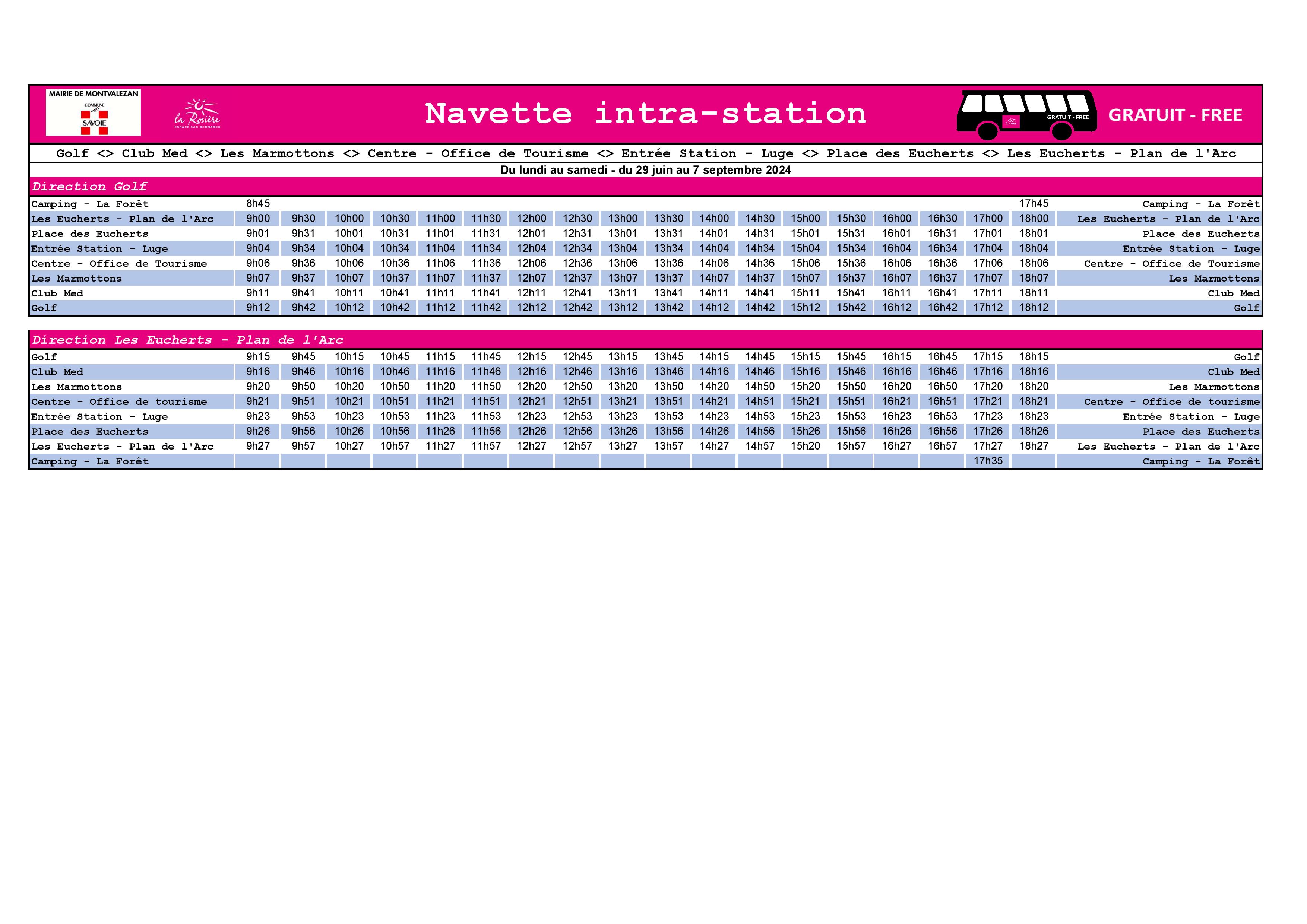
Task: Select the 10h41 Club Med time
Action: point(395,293)
